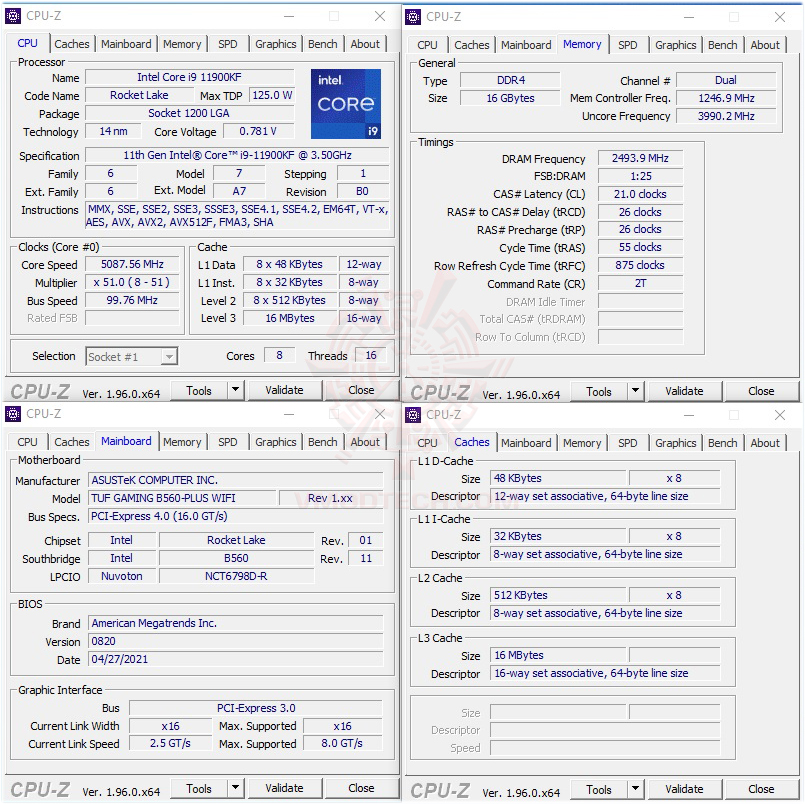Click the CPU-Z app icon in the Memory window
Screen dimensions: 805x804
[x=413, y=17]
